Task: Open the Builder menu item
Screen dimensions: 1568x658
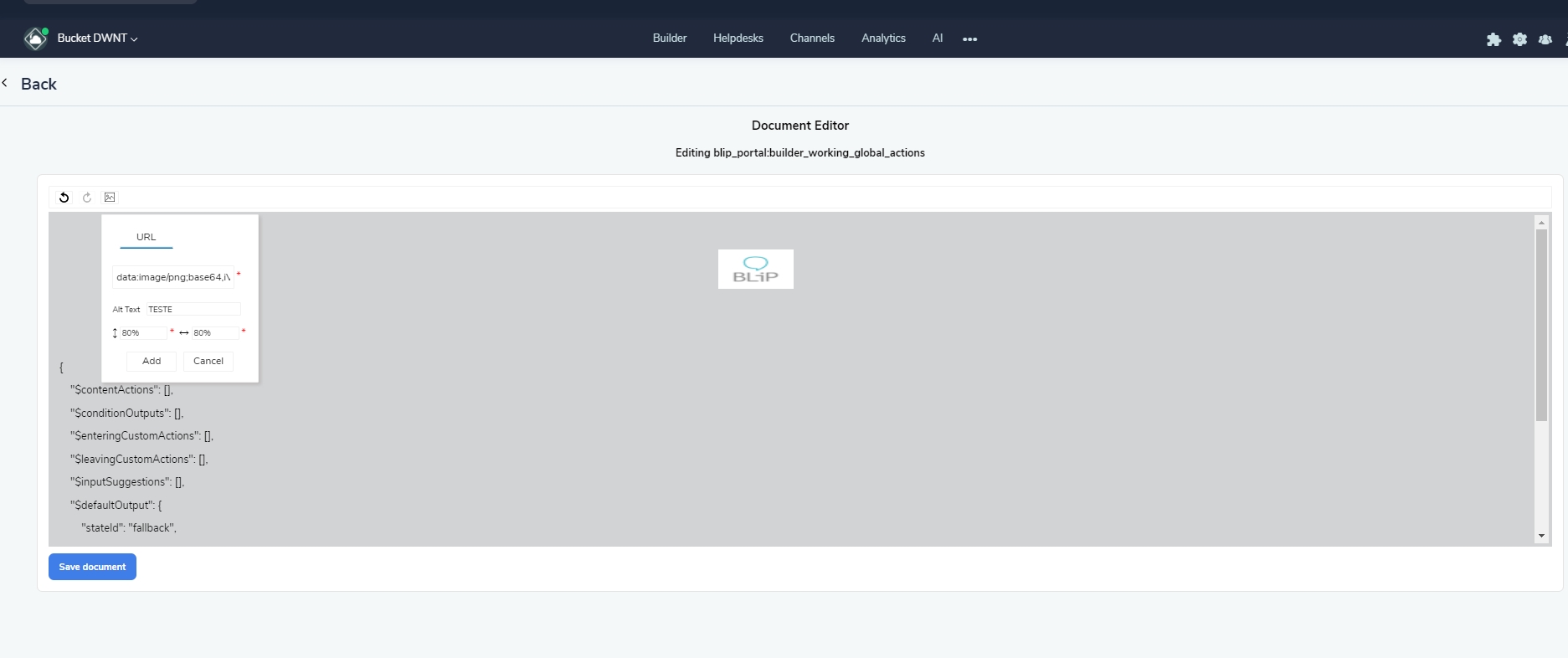Action: [x=670, y=39]
